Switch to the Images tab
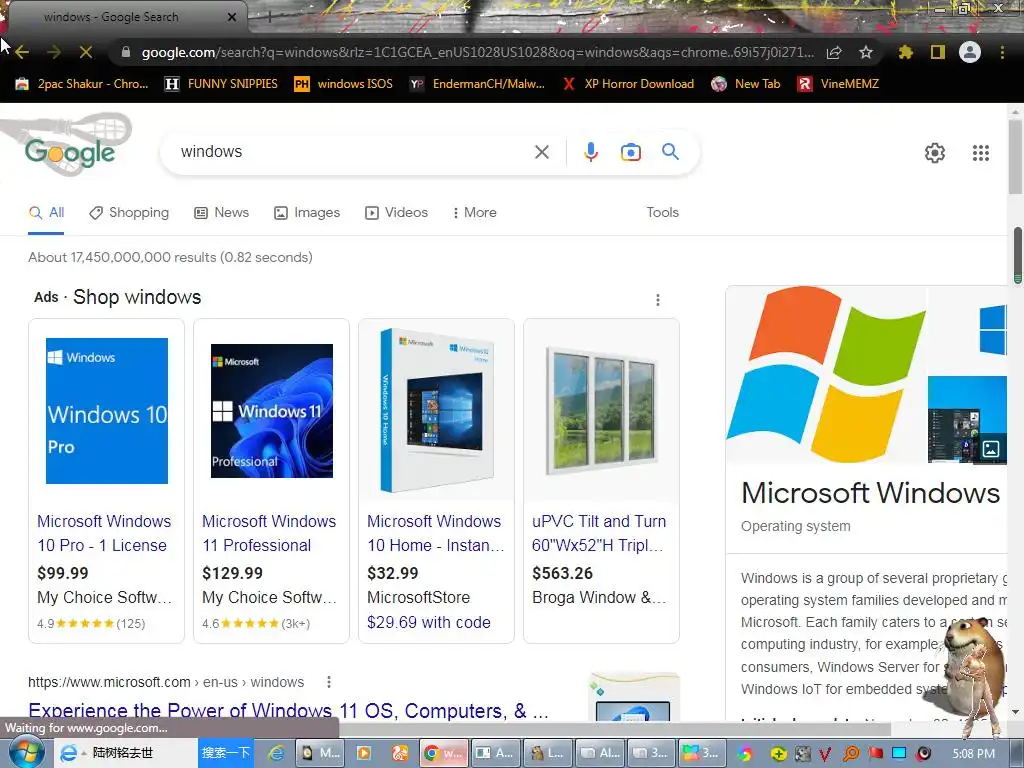 (307, 213)
